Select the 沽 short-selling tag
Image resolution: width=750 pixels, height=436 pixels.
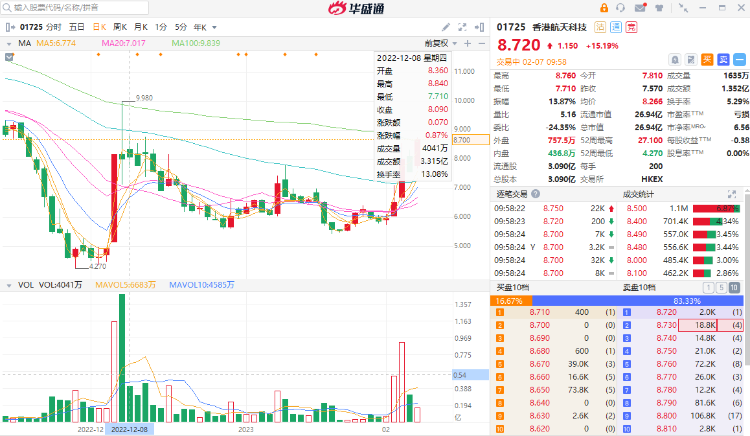click(600, 27)
